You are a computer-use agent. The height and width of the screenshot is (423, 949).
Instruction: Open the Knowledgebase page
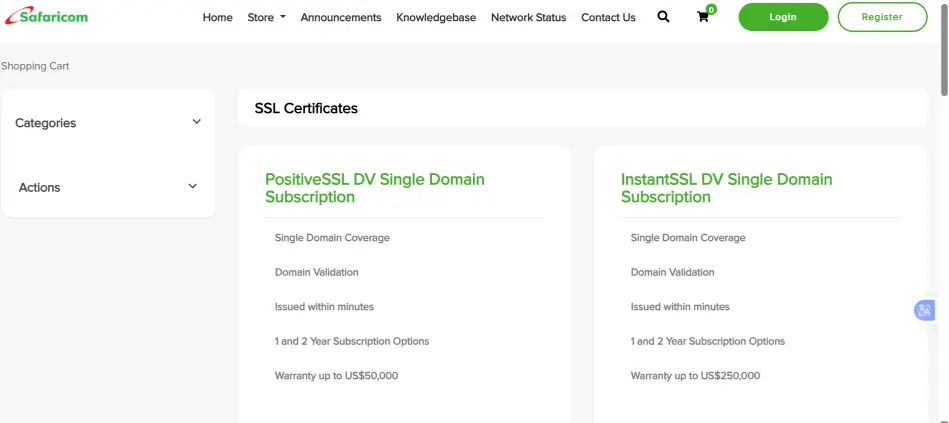tap(436, 18)
